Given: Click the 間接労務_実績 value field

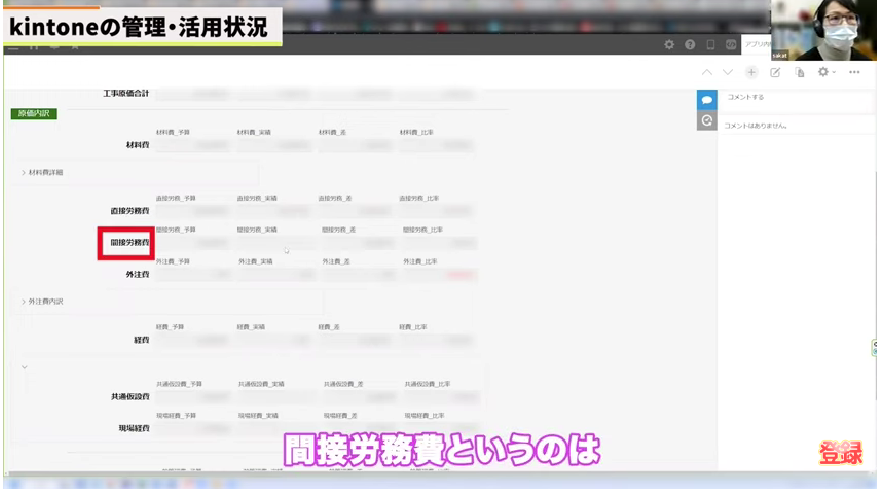Looking at the screenshot, I should pos(274,243).
